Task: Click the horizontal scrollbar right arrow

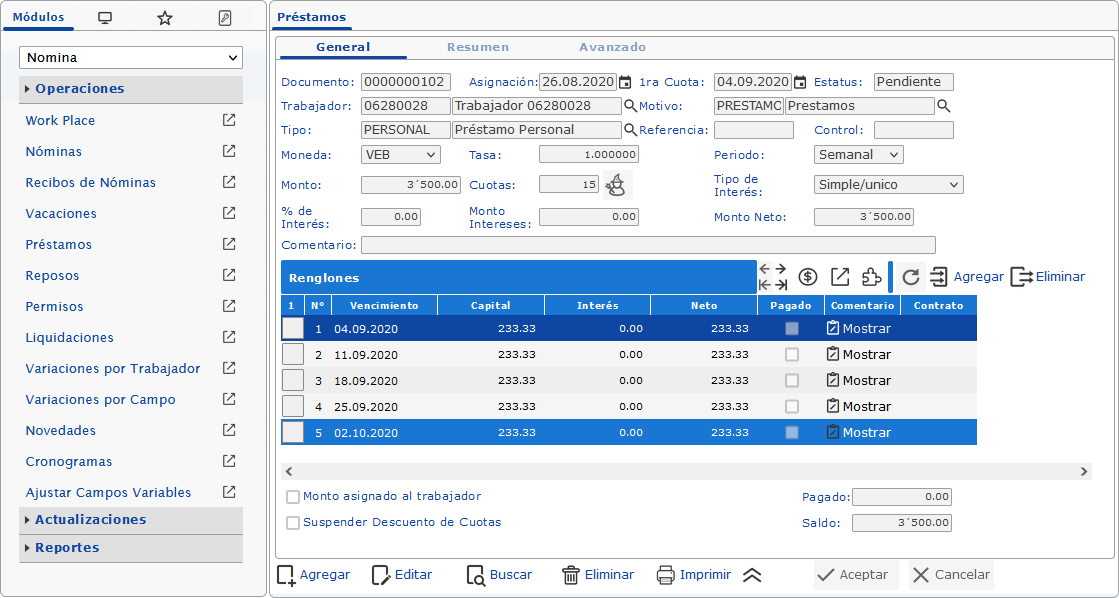Action: click(1084, 472)
